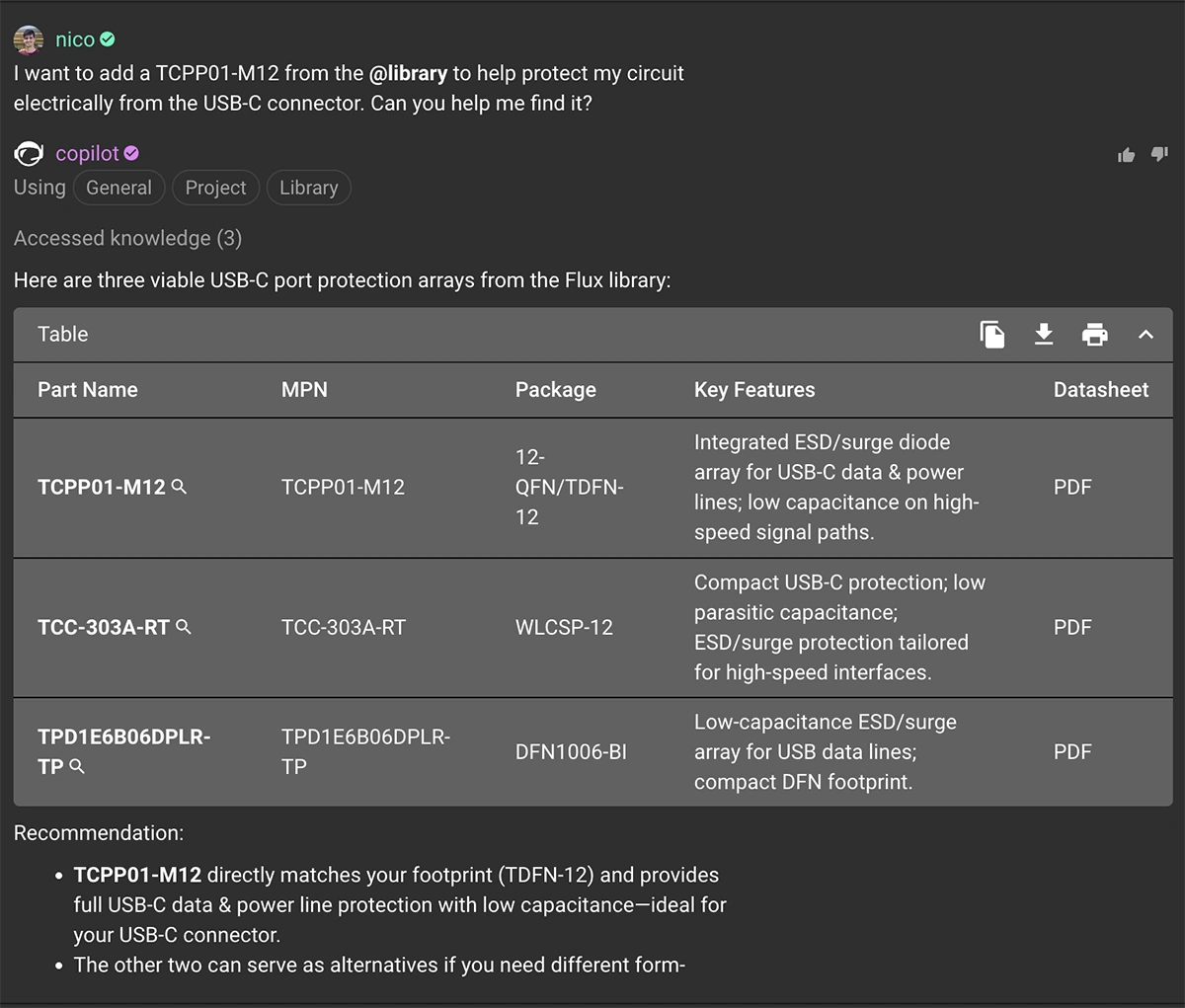Click nico's profile avatar

pos(29,39)
